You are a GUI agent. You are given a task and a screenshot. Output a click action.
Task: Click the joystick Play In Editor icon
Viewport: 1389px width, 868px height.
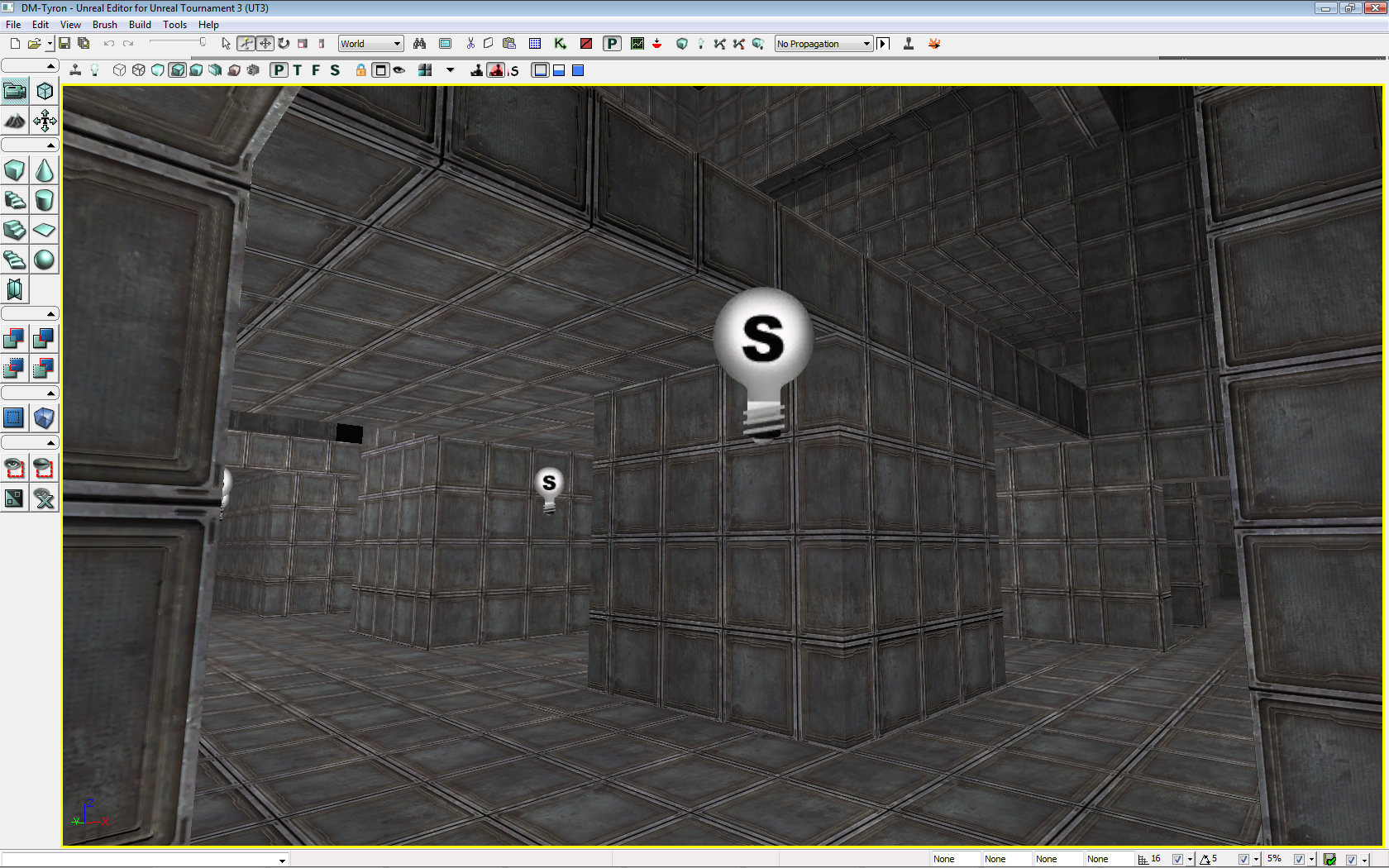tap(909, 44)
